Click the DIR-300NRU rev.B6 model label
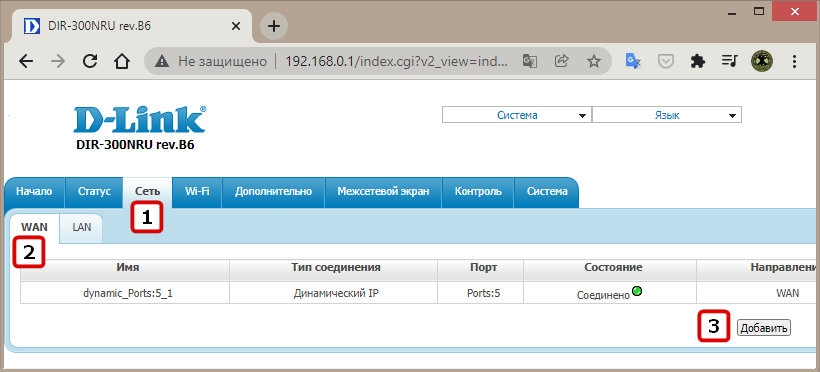The image size is (820, 372). point(135,145)
